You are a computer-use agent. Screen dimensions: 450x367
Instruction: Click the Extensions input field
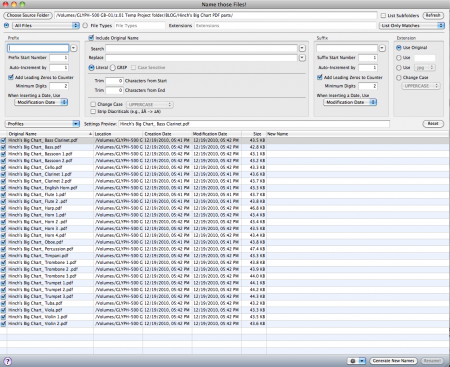point(285,25)
